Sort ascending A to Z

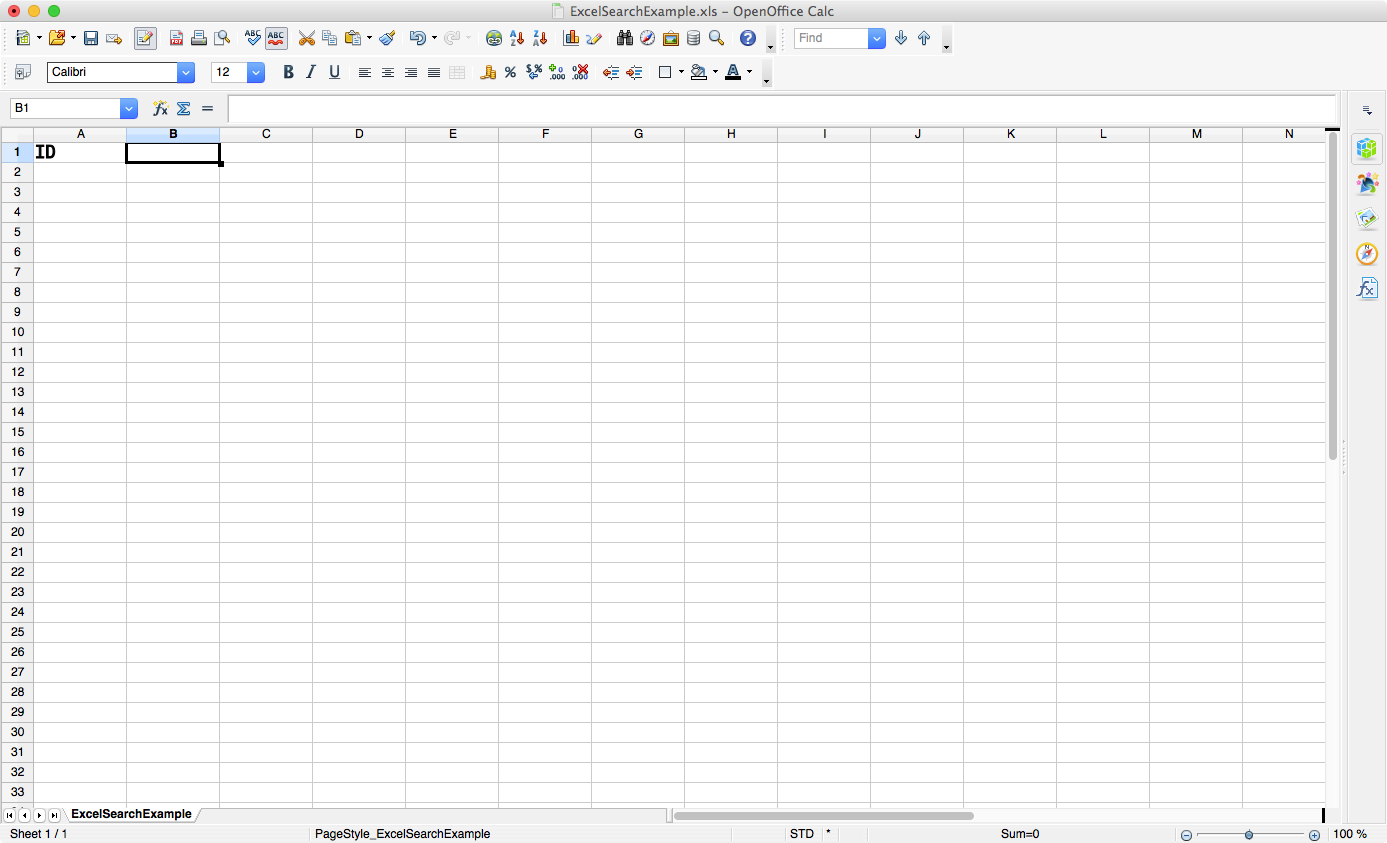tap(517, 38)
